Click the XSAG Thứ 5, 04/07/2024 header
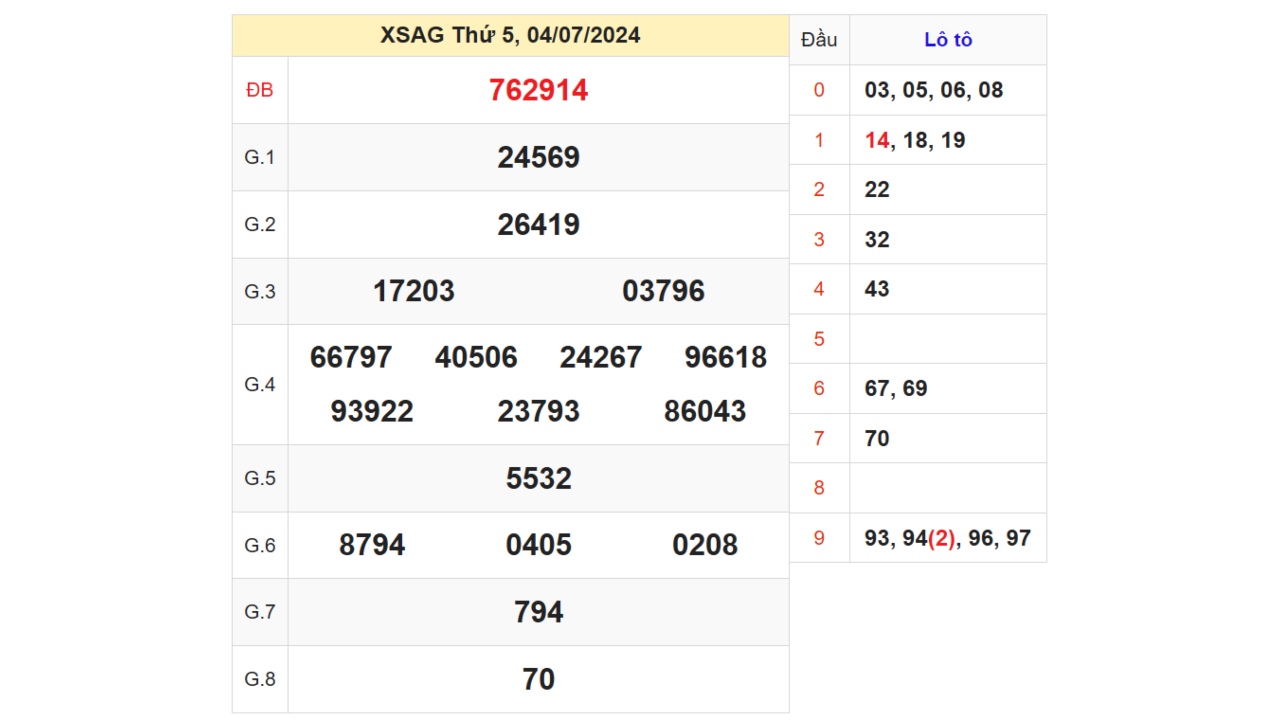 [x=510, y=36]
